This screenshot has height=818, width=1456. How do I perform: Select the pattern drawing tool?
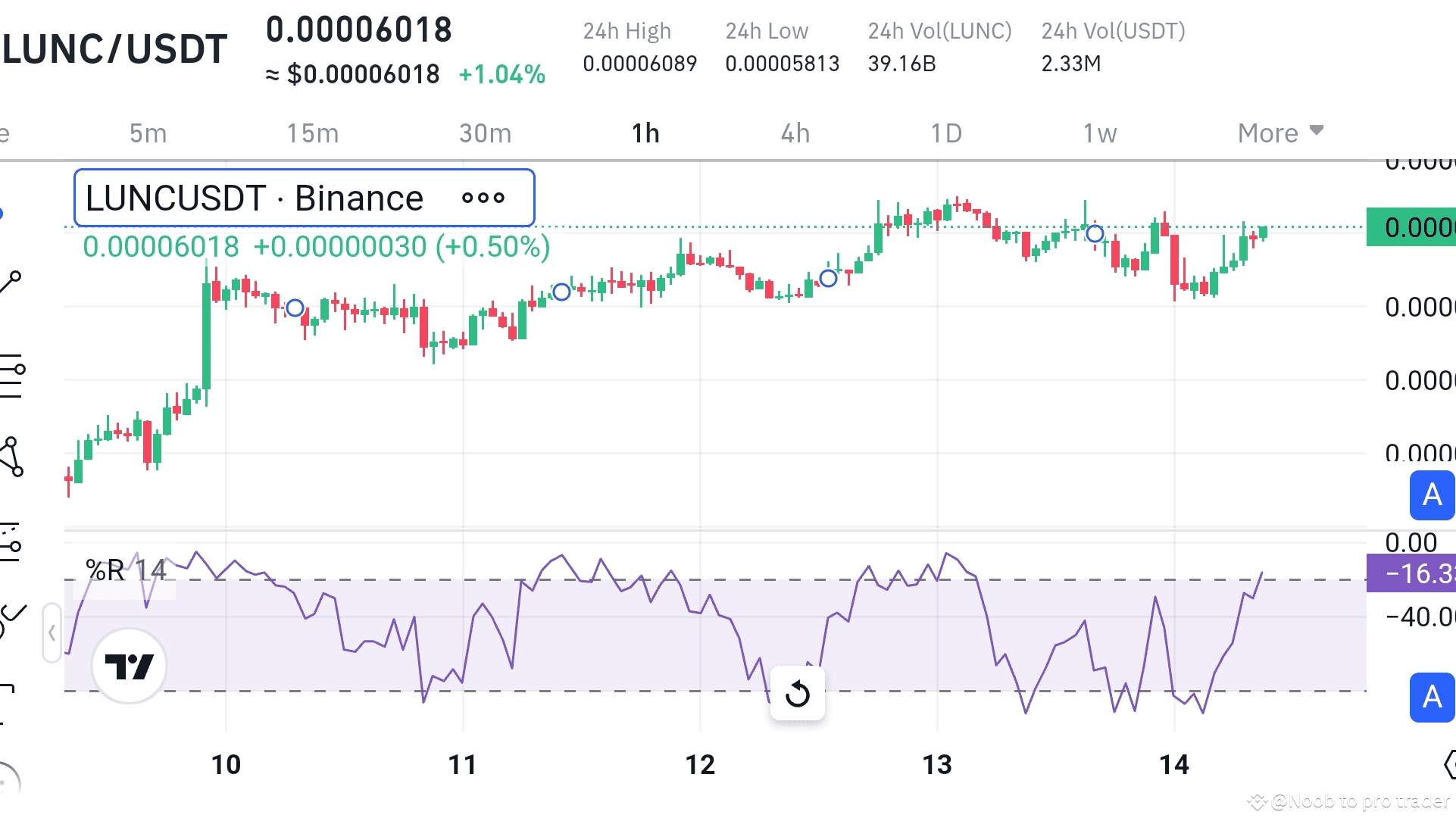point(11,456)
